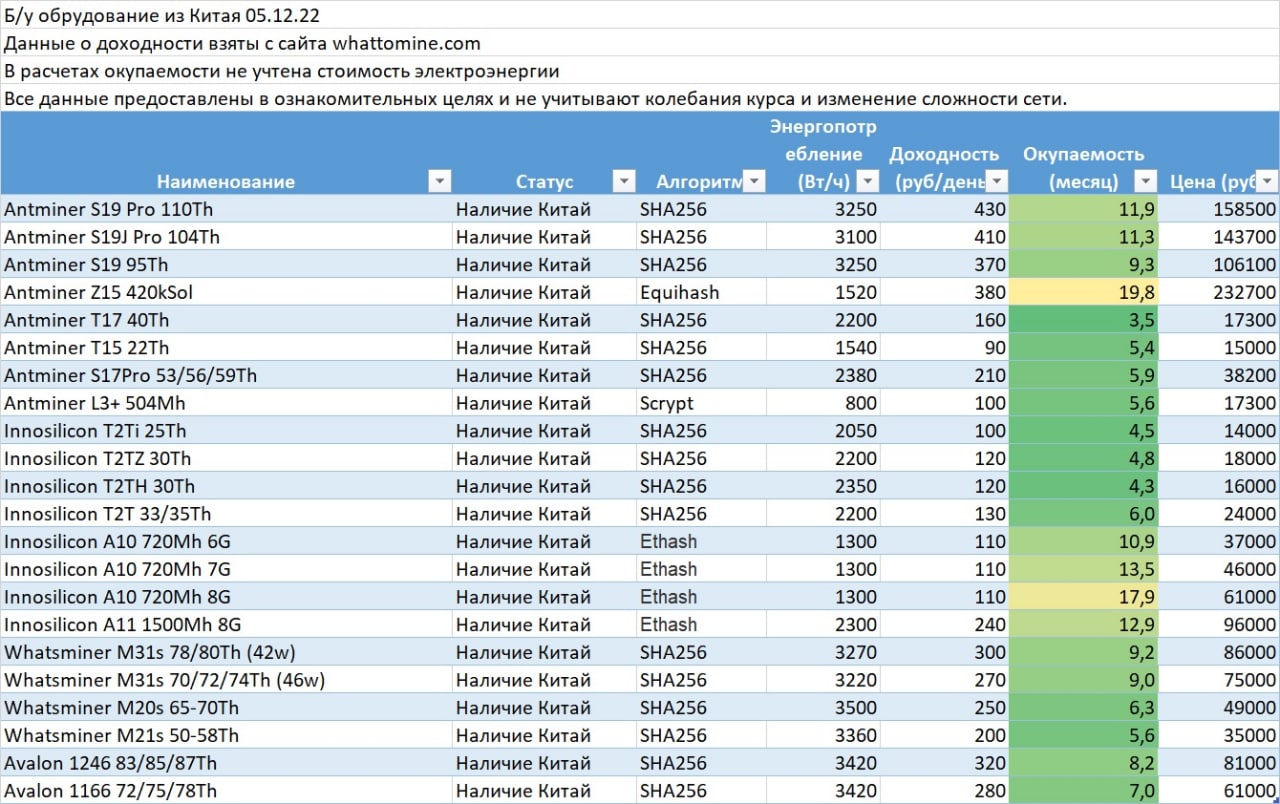Select the 'Antminer T15 22Th' cell
This screenshot has height=804, width=1280.
pos(226,348)
